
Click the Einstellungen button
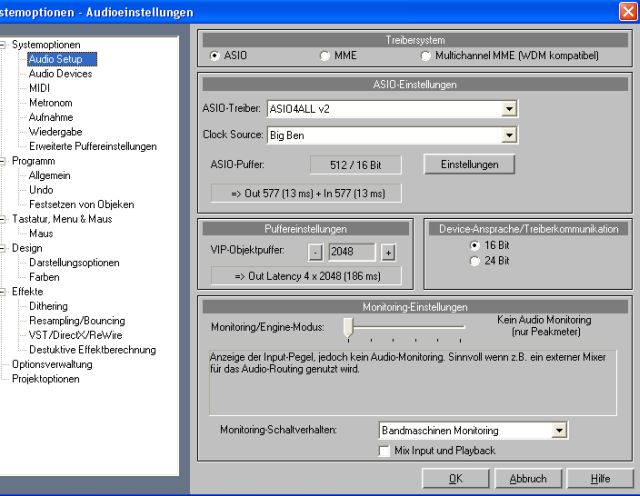[x=469, y=165]
